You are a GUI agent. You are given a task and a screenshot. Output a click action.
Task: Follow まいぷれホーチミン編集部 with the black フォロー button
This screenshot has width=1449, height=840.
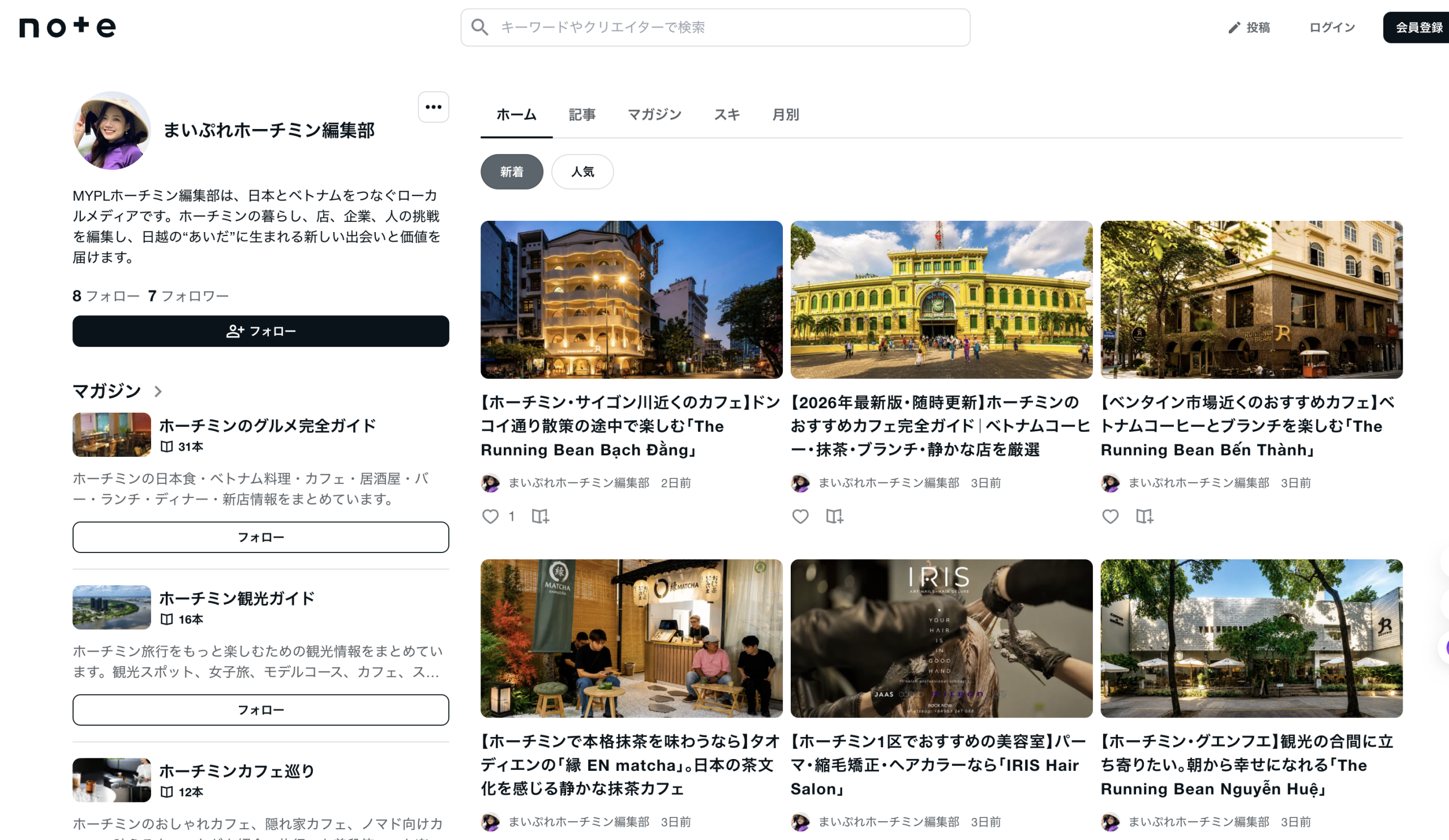click(x=260, y=331)
